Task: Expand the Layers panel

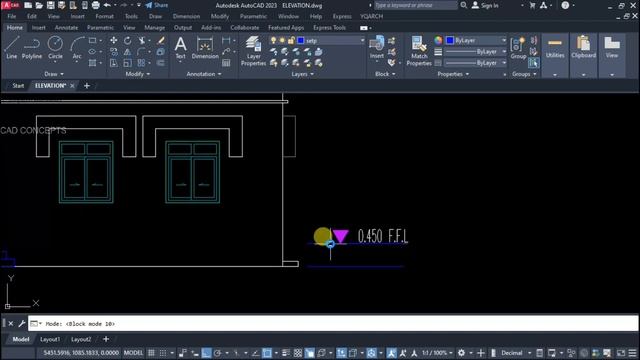Action: coord(302,74)
